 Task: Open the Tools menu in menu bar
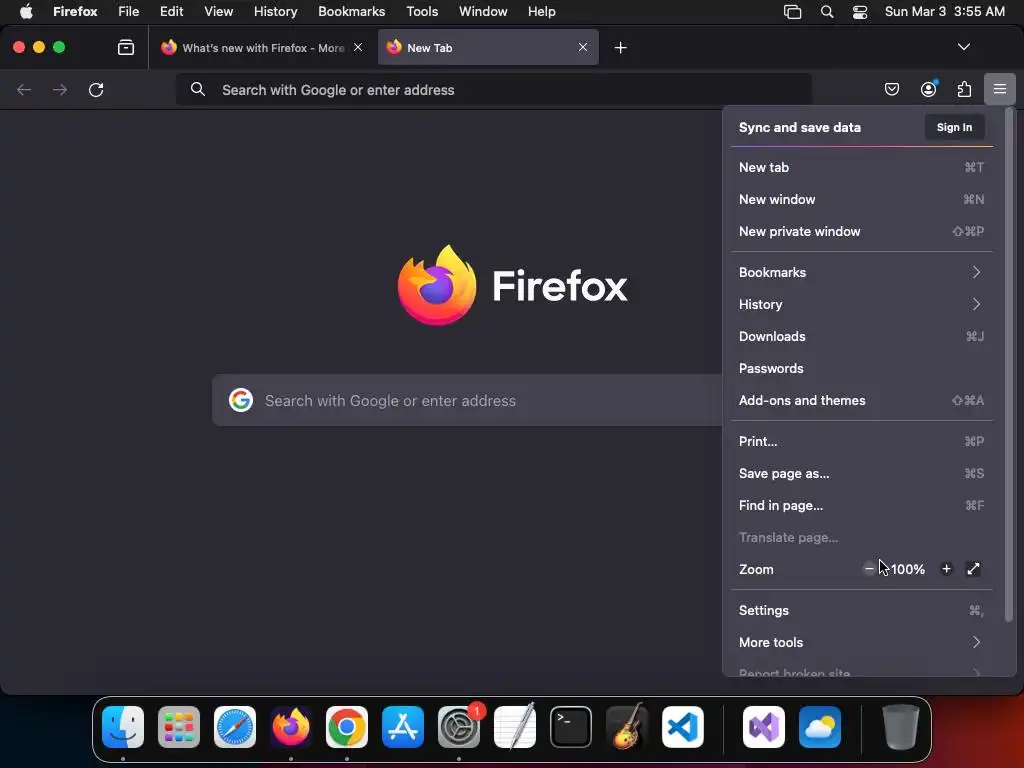coord(422,12)
